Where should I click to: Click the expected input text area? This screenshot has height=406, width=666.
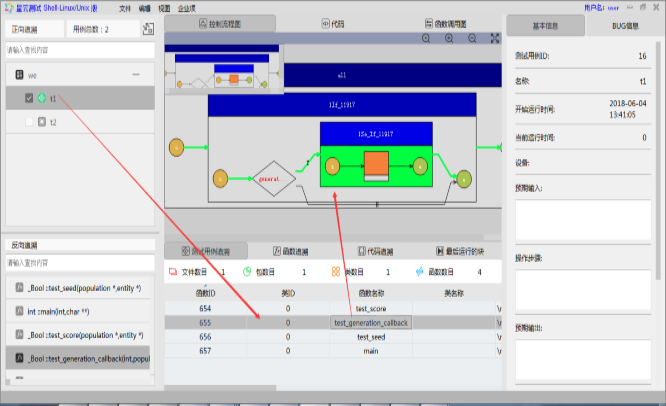583,220
